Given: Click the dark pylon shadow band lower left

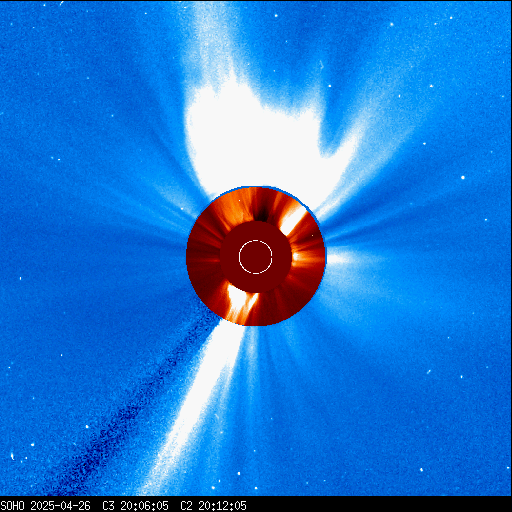Looking at the screenshot, I should [133, 407].
